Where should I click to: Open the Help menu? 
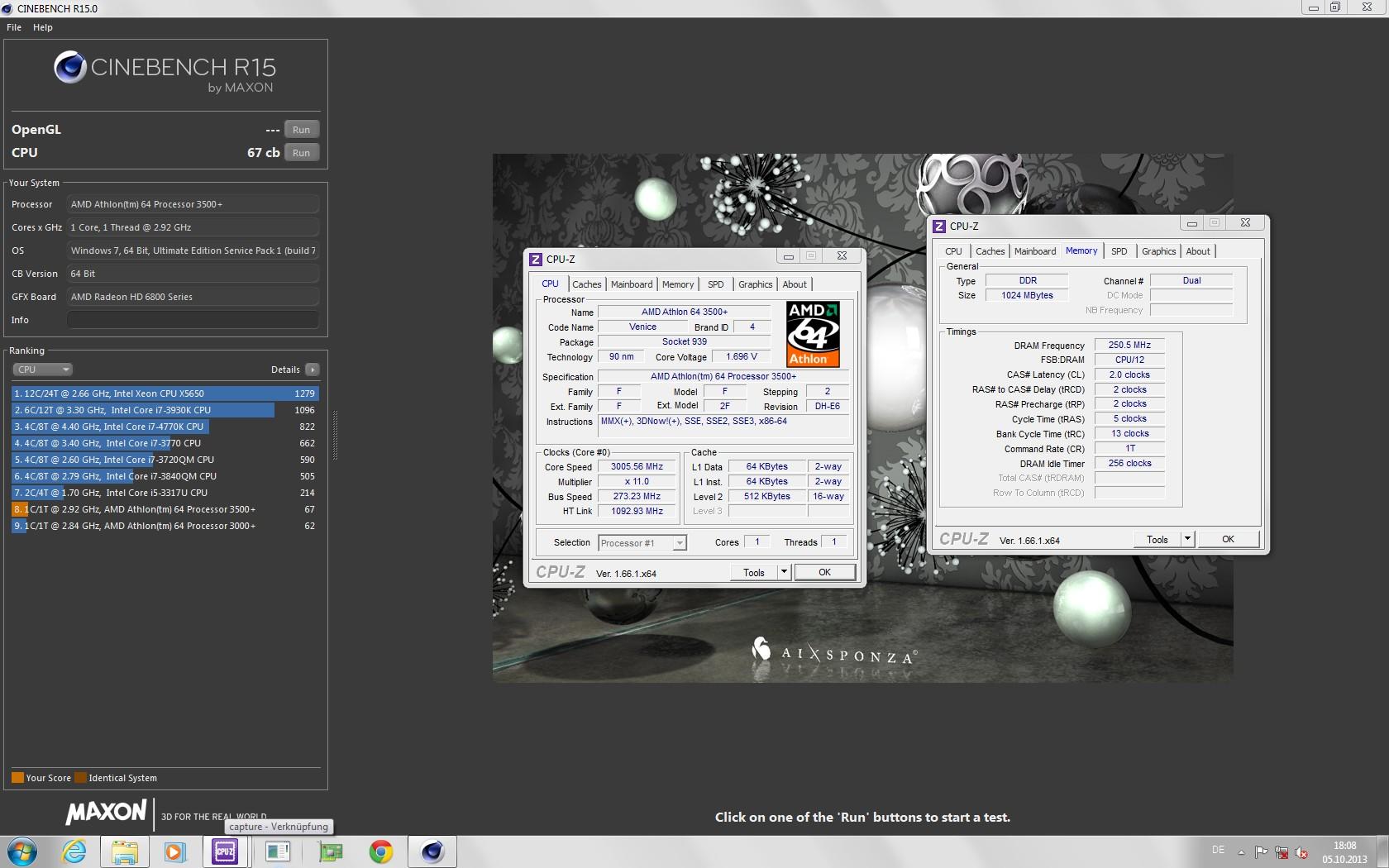(43, 27)
